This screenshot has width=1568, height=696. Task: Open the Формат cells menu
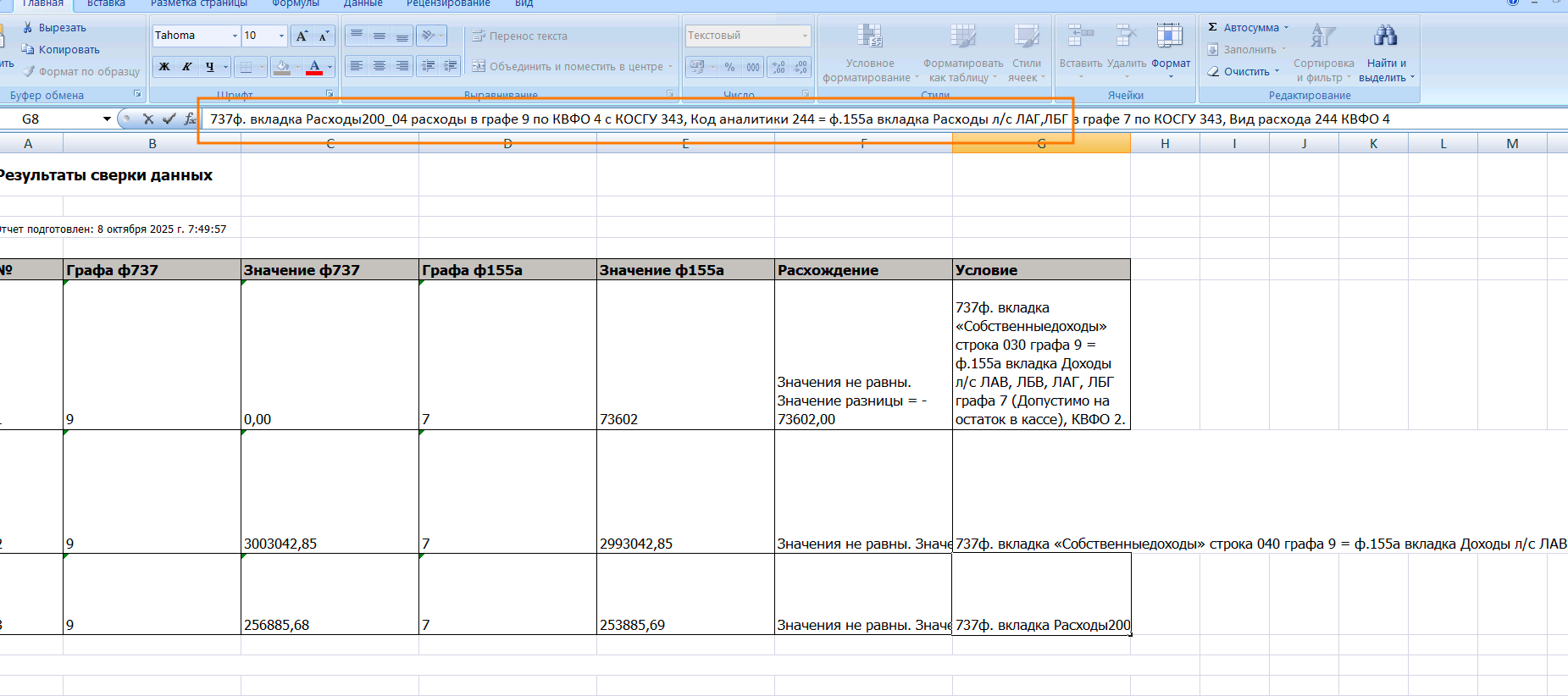tap(1171, 51)
